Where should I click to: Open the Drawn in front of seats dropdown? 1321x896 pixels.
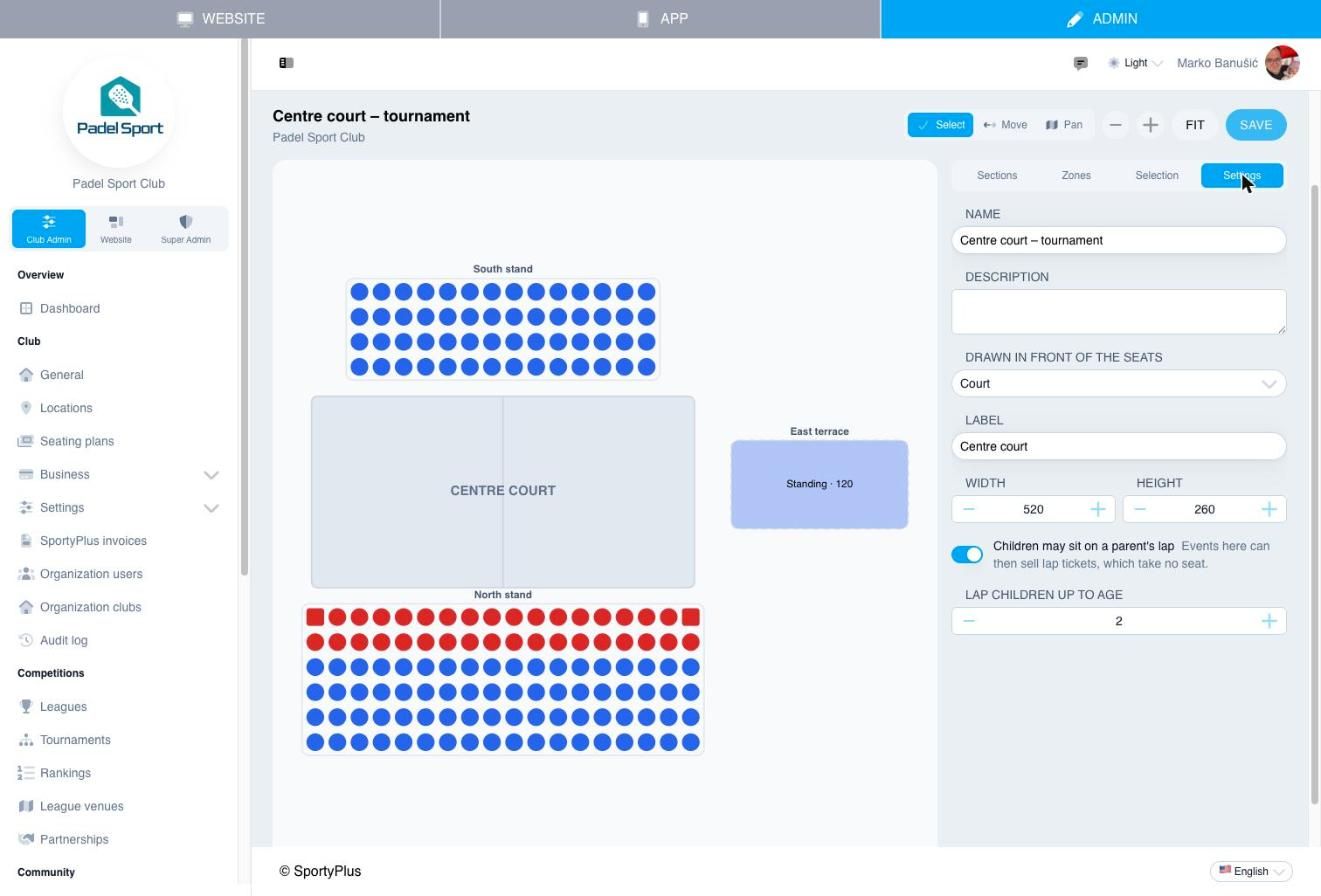pyautogui.click(x=1119, y=384)
